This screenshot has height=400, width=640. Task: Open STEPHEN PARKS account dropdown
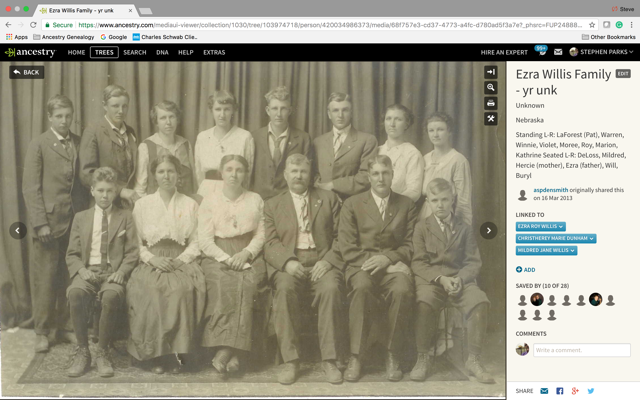click(x=601, y=52)
